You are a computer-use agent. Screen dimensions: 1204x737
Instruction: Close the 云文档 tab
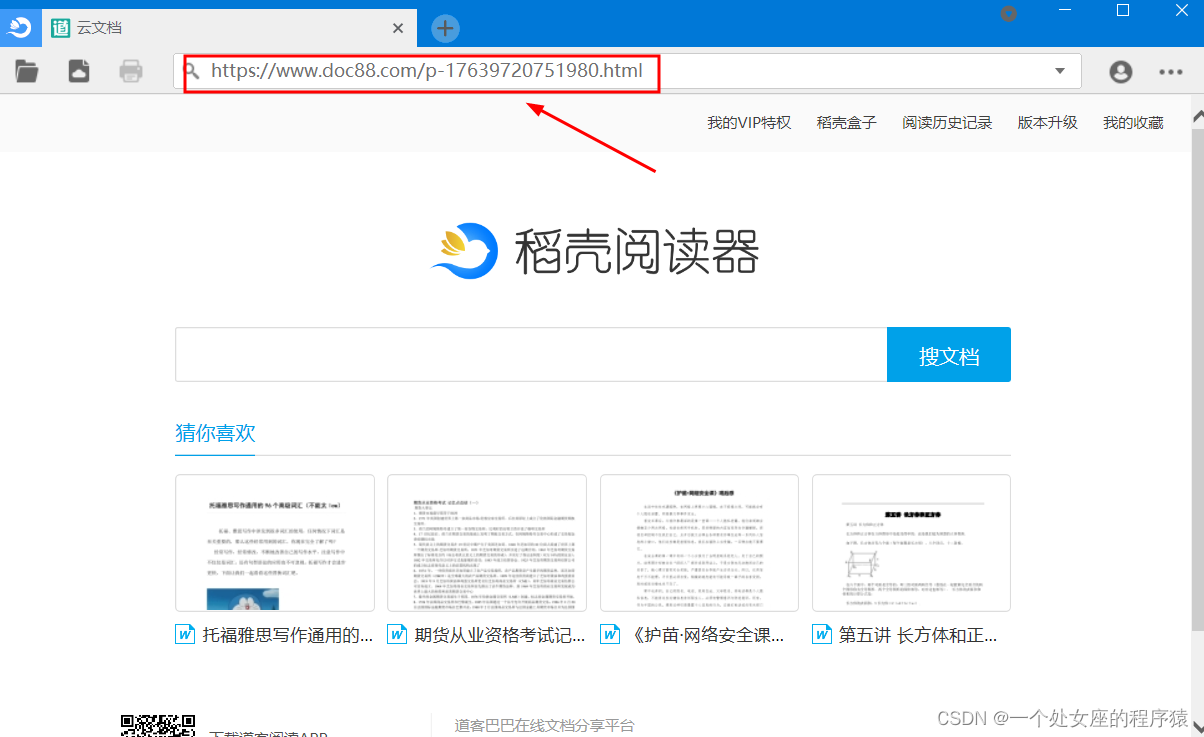click(398, 28)
